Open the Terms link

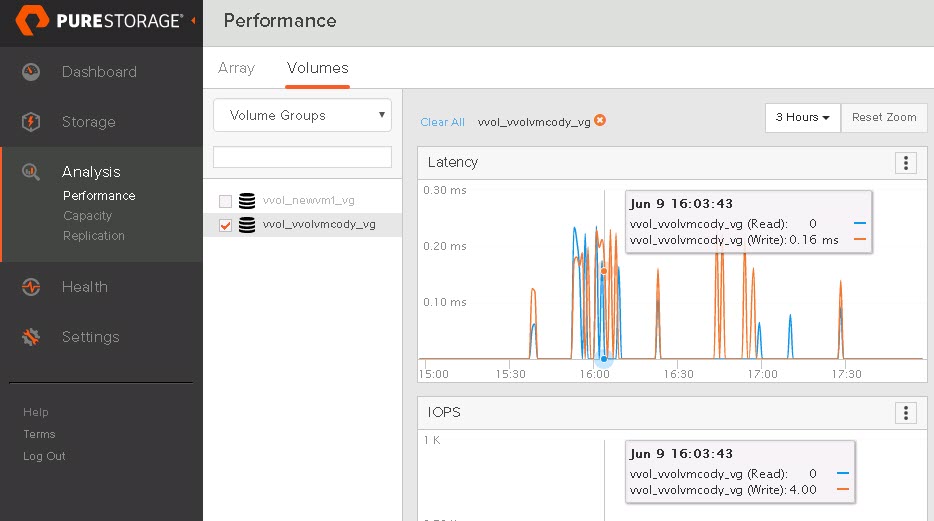39,434
